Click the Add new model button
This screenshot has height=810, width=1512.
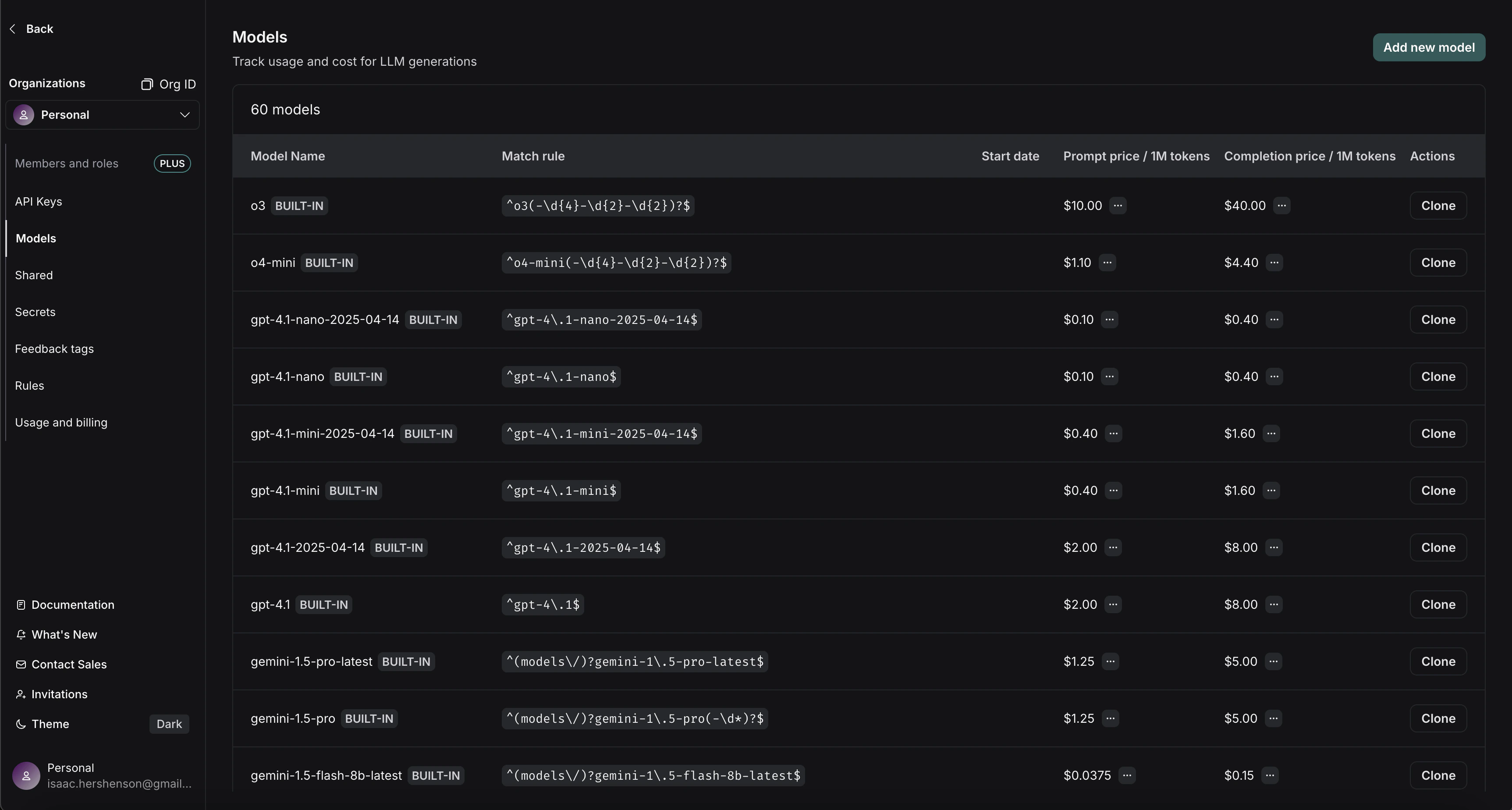[1429, 47]
